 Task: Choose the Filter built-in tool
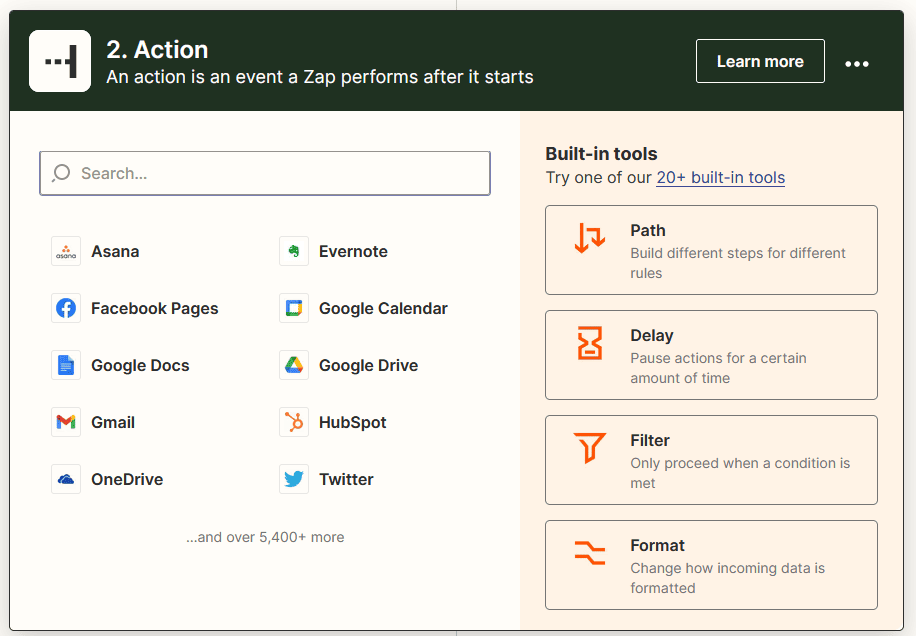point(711,460)
